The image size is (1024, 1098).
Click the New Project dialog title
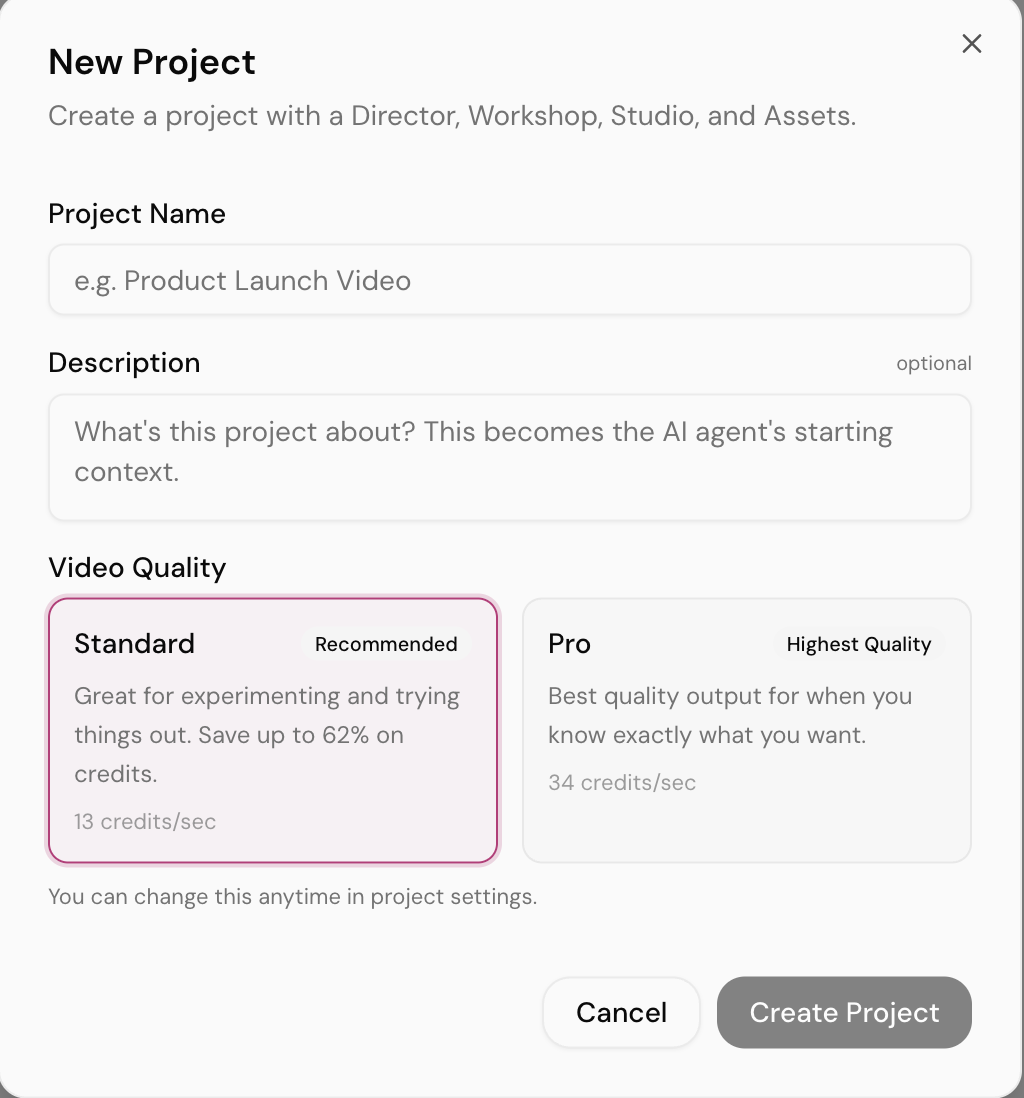click(152, 62)
